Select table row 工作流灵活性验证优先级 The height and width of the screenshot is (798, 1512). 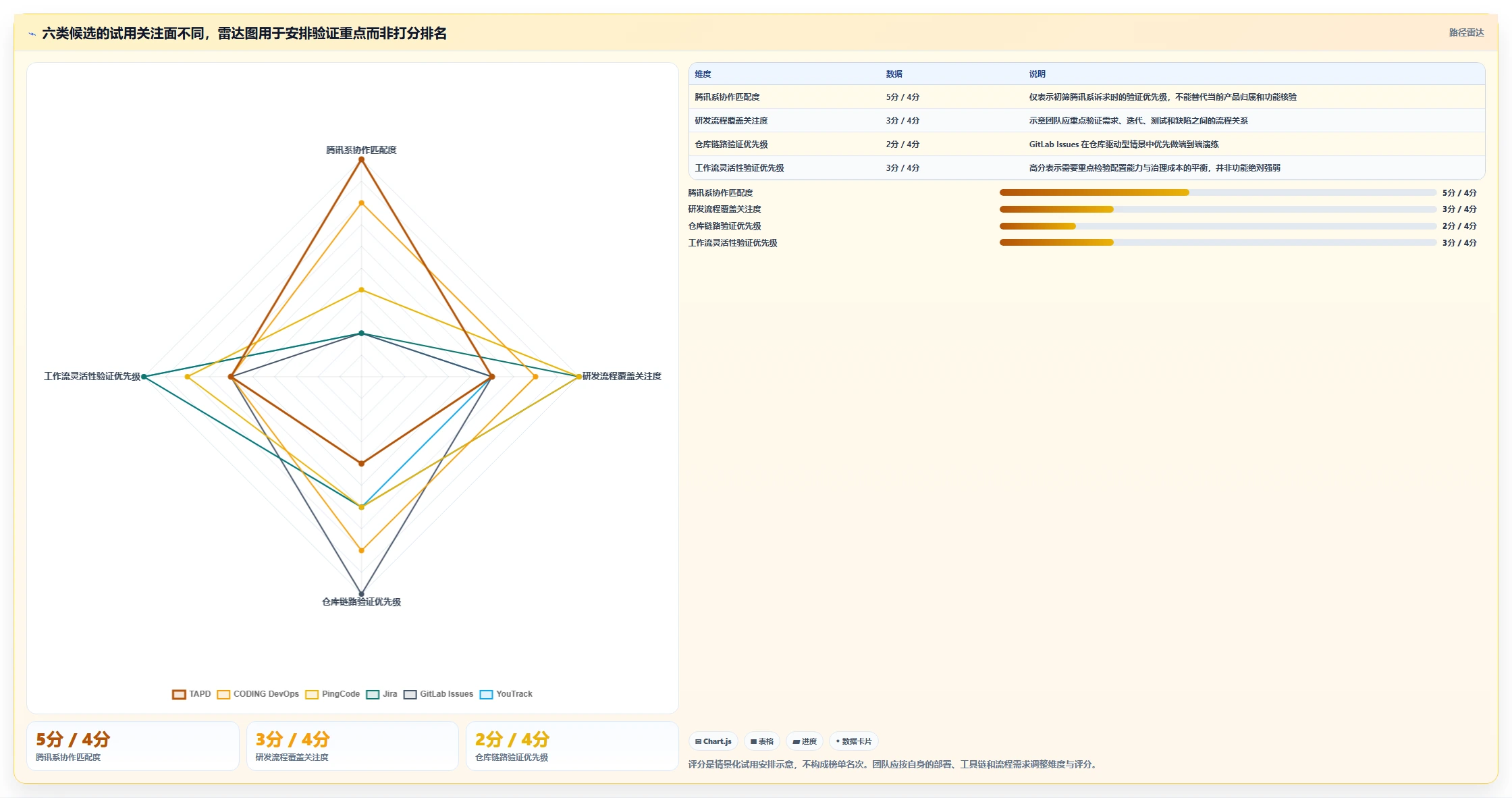(x=1087, y=168)
